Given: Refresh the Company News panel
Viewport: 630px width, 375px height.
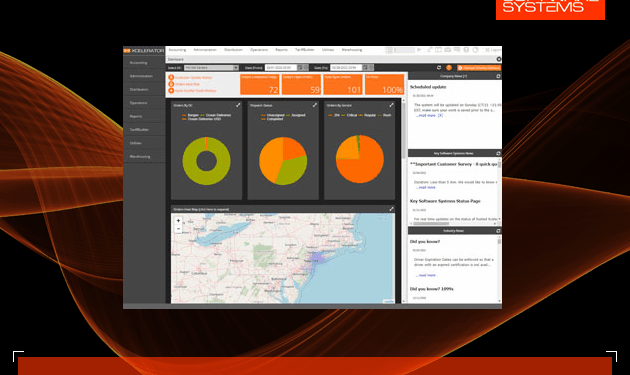Looking at the screenshot, I should [498, 76].
